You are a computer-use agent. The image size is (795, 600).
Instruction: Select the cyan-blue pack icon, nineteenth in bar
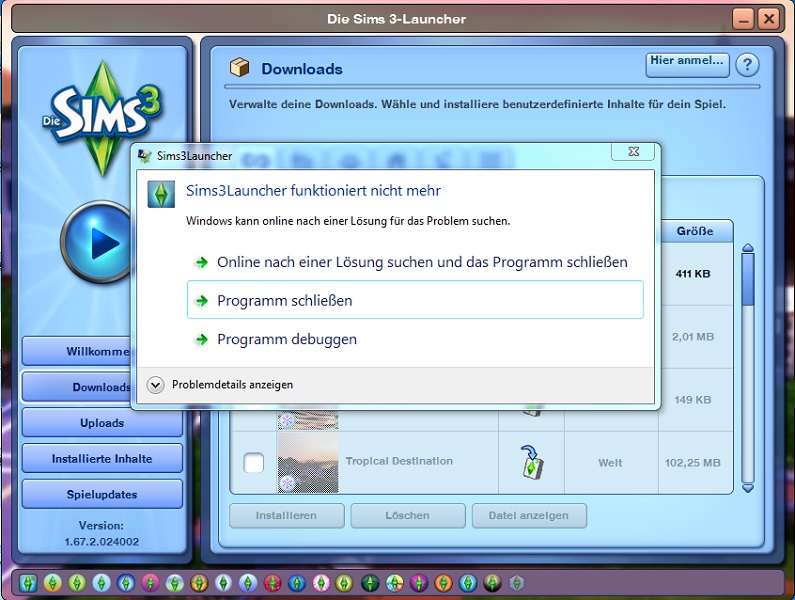pyautogui.click(x=467, y=583)
